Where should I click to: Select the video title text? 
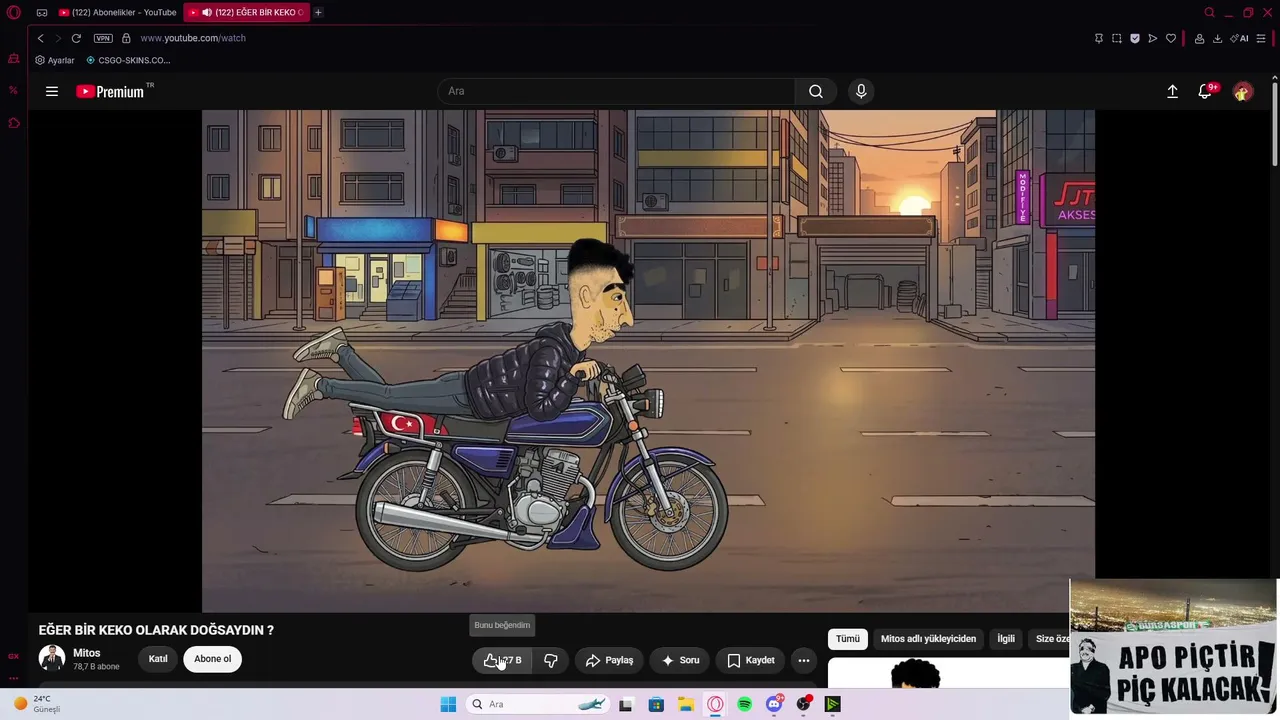coord(156,630)
